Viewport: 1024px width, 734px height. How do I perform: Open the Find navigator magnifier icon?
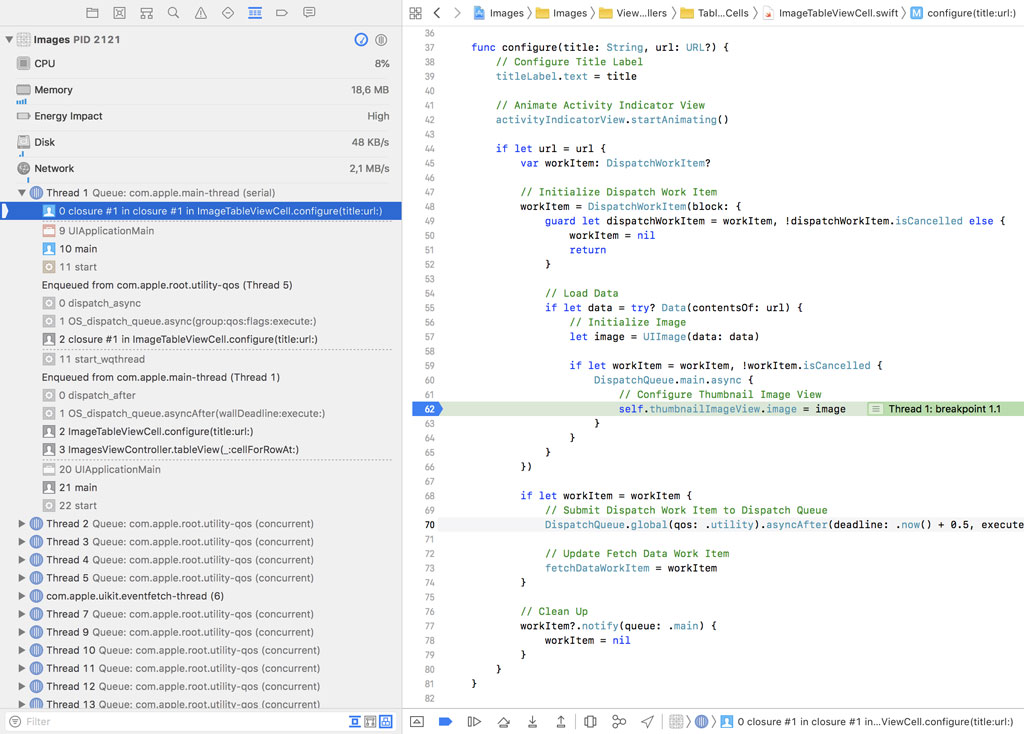click(x=174, y=13)
